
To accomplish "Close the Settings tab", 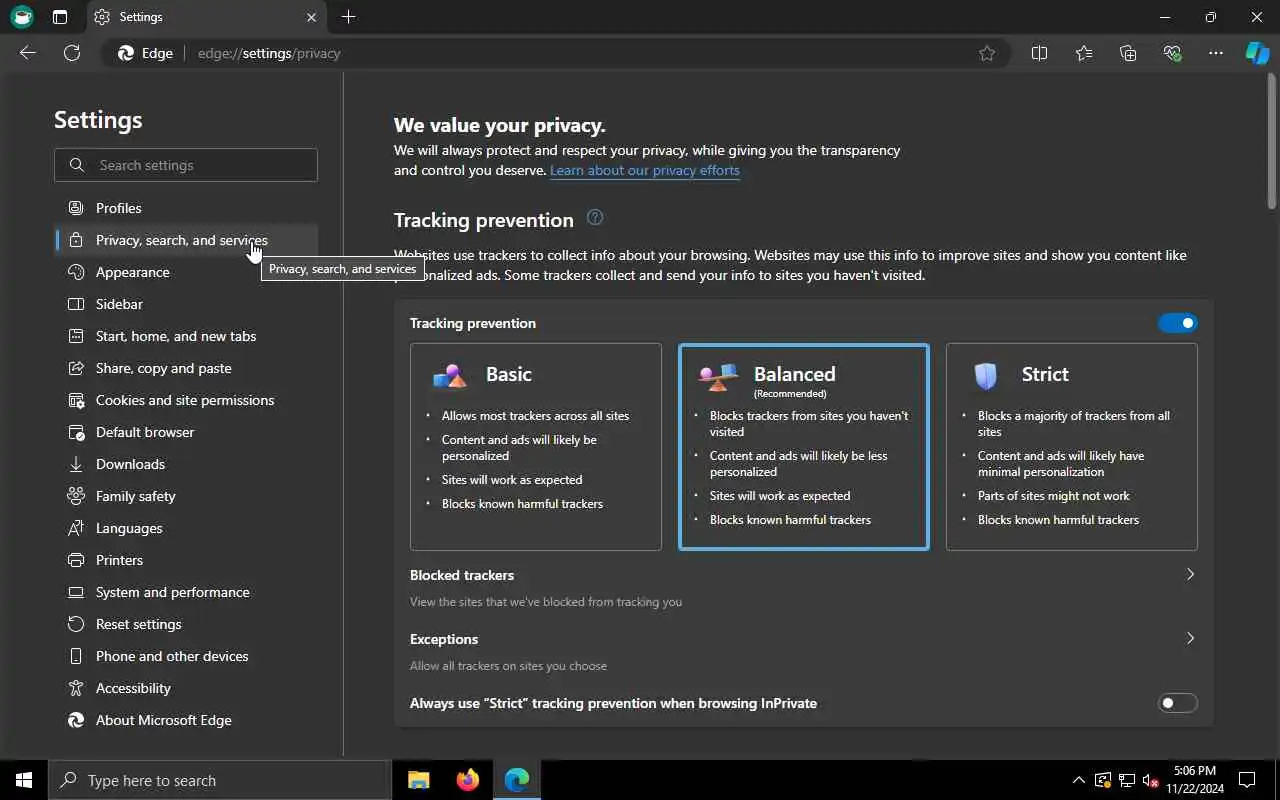I will pyautogui.click(x=311, y=17).
